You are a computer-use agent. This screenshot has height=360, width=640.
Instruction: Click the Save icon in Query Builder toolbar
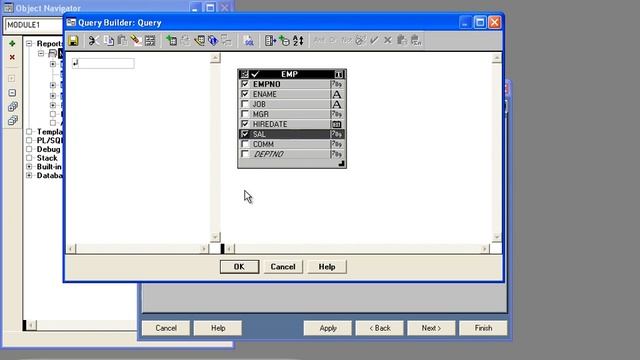[73, 40]
